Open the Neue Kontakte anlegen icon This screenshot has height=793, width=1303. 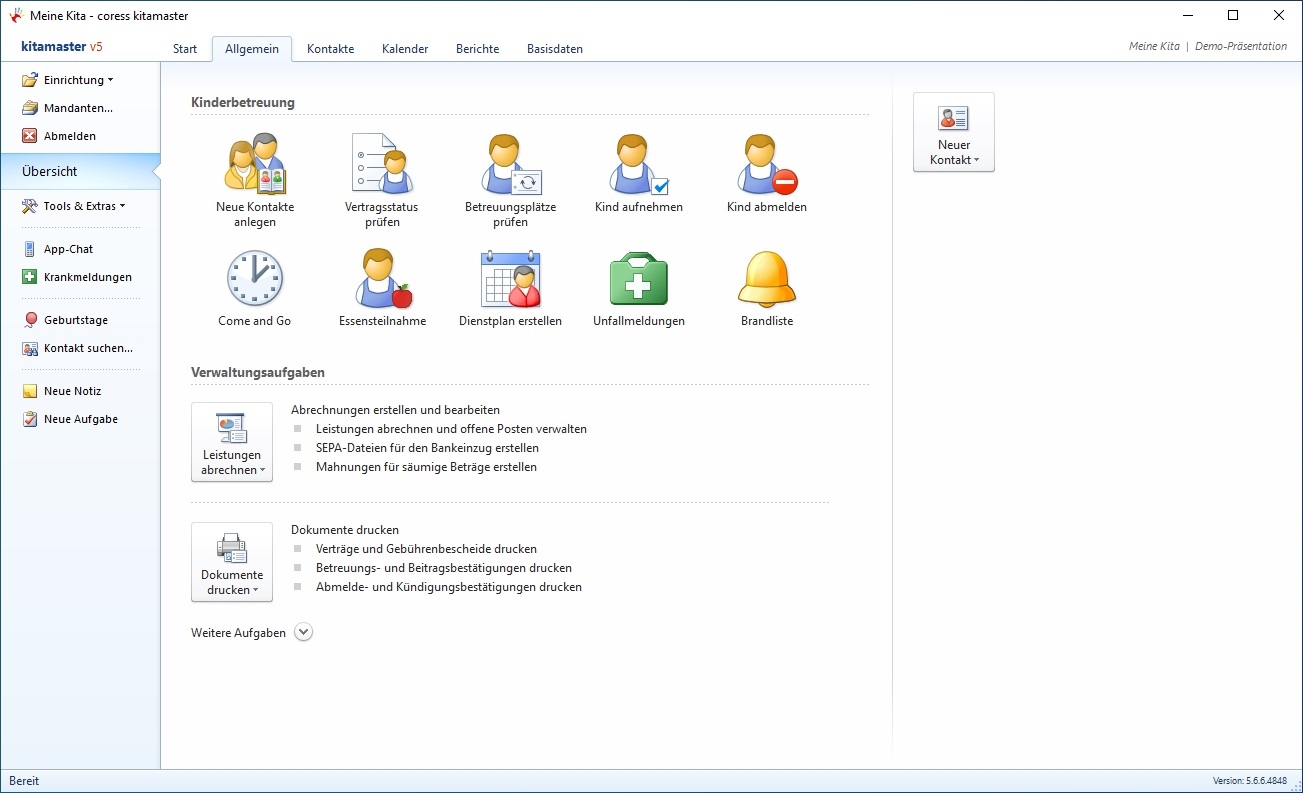tap(255, 162)
